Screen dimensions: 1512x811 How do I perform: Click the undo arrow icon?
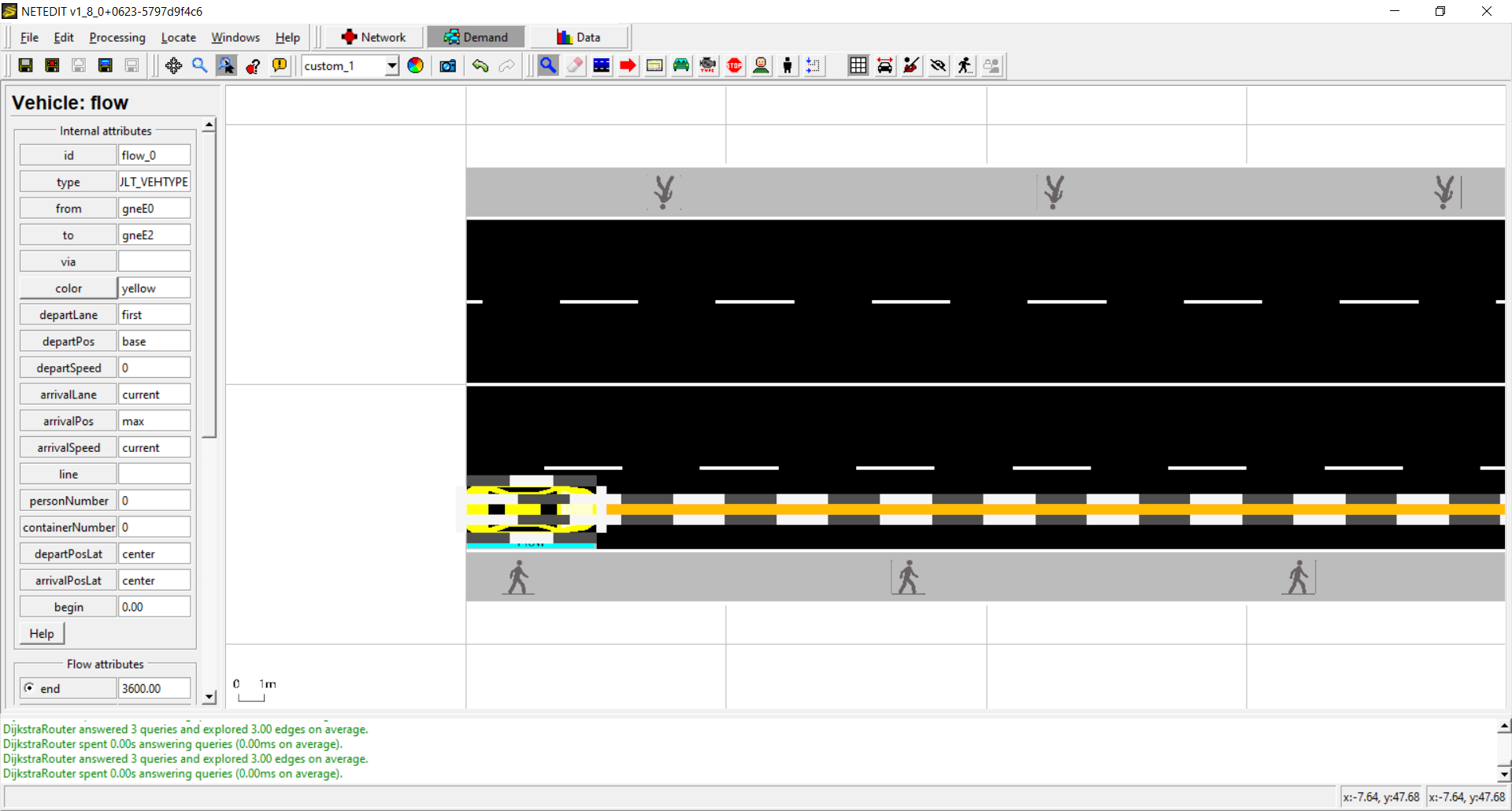click(x=480, y=65)
